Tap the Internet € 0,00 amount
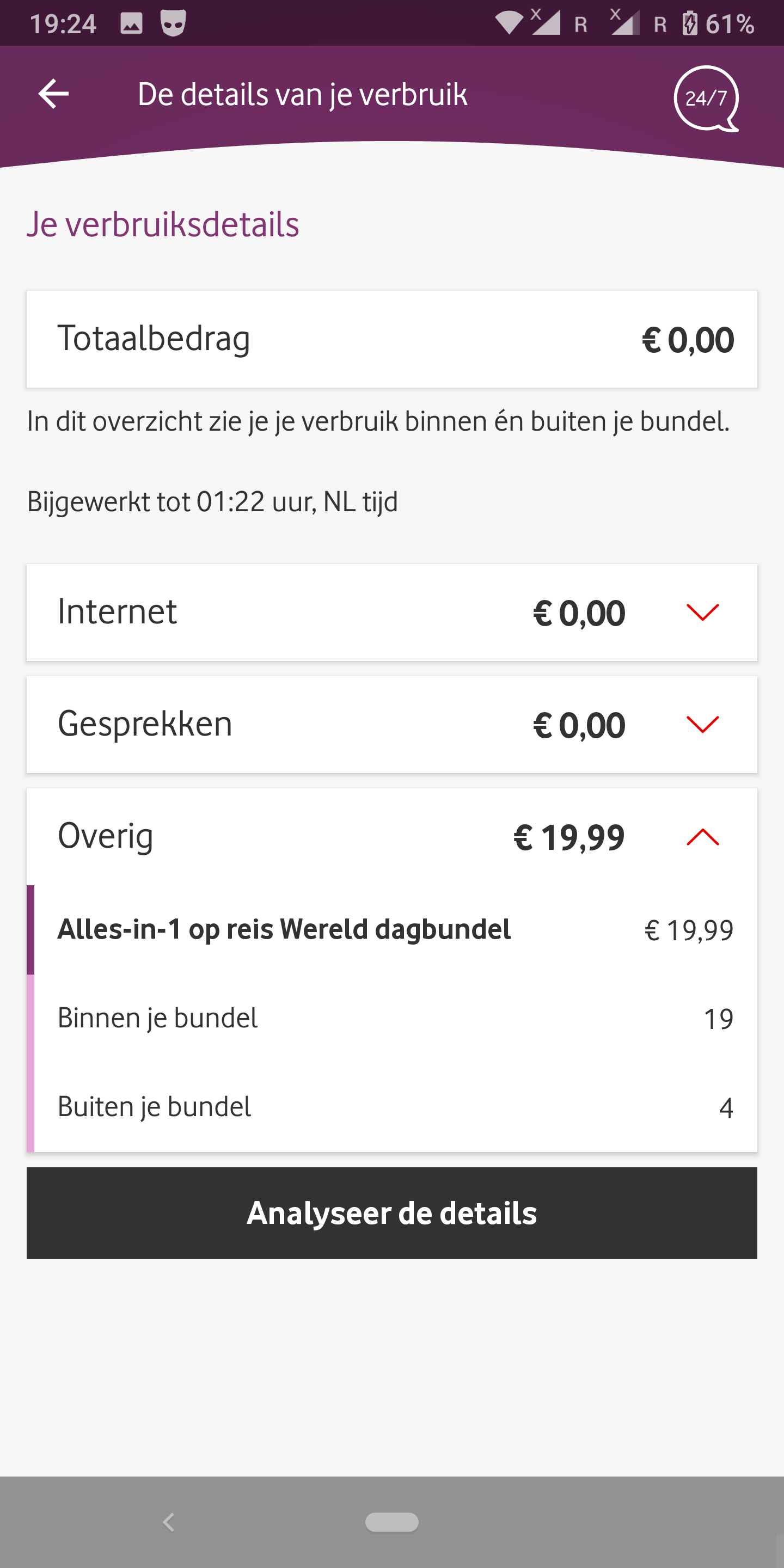 point(579,613)
